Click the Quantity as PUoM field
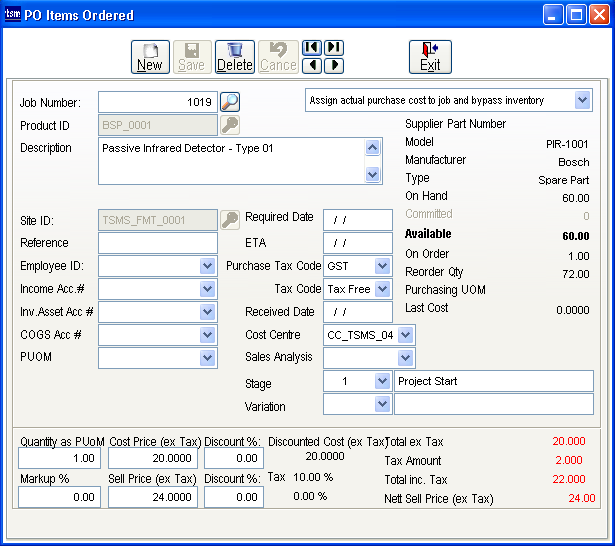 tap(58, 458)
